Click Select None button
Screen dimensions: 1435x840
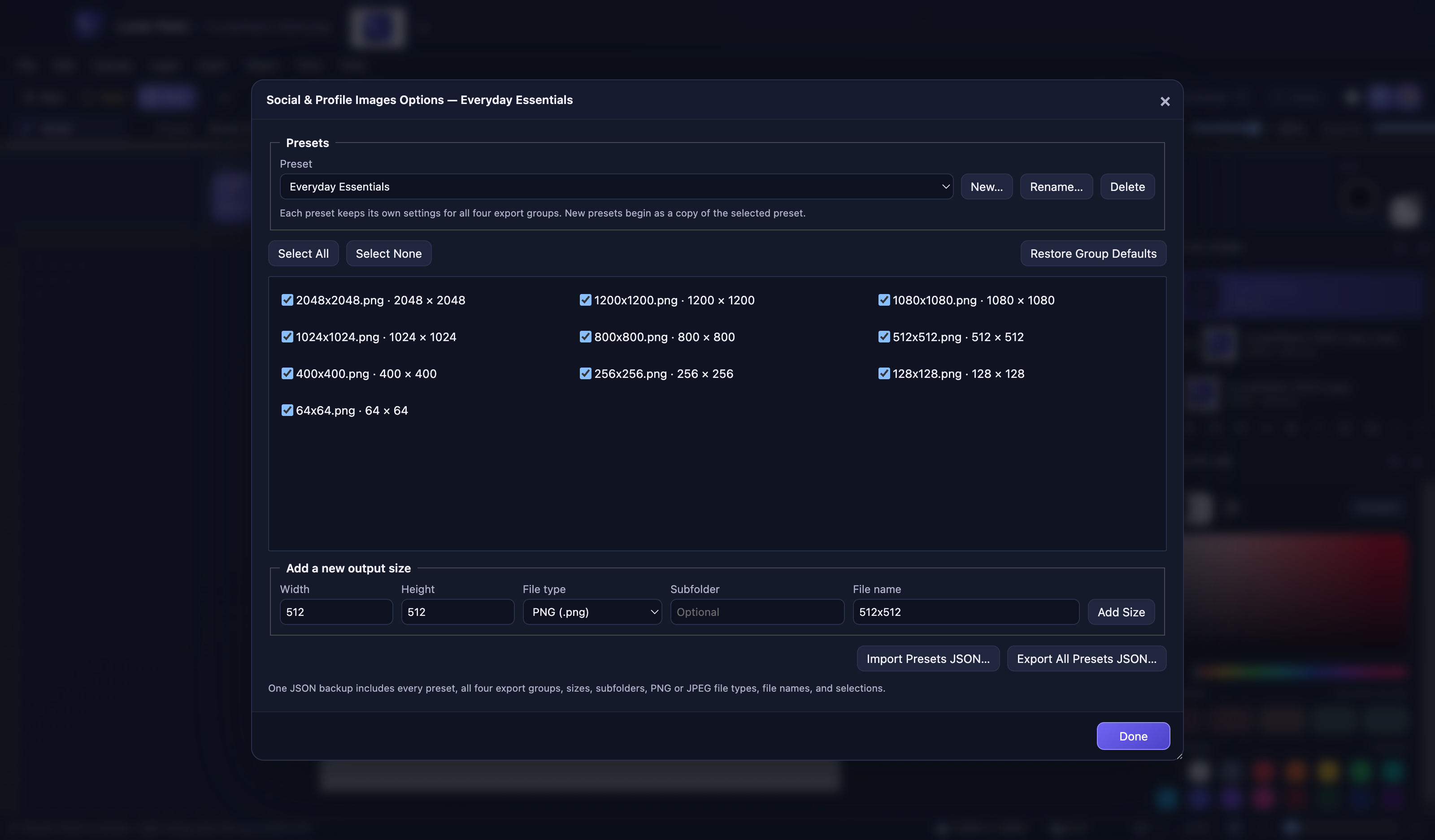[x=388, y=253]
